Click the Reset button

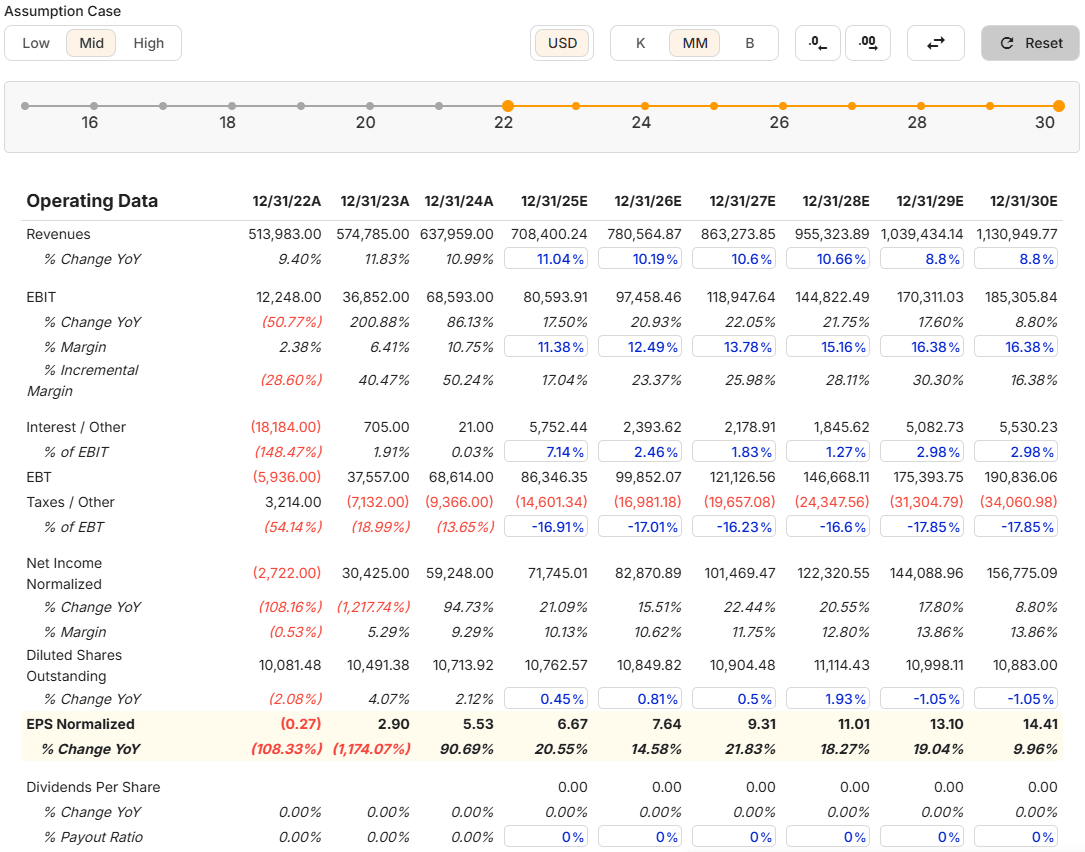point(1030,43)
